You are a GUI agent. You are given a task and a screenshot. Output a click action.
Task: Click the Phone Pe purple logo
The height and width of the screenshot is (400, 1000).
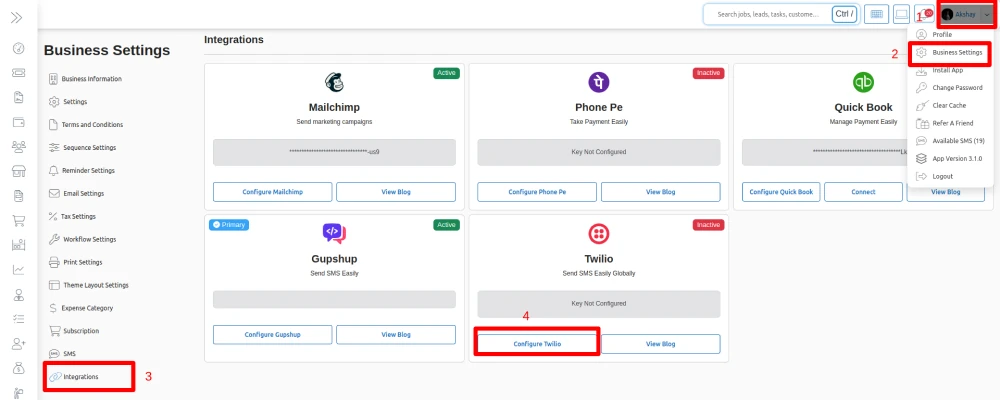tap(599, 82)
